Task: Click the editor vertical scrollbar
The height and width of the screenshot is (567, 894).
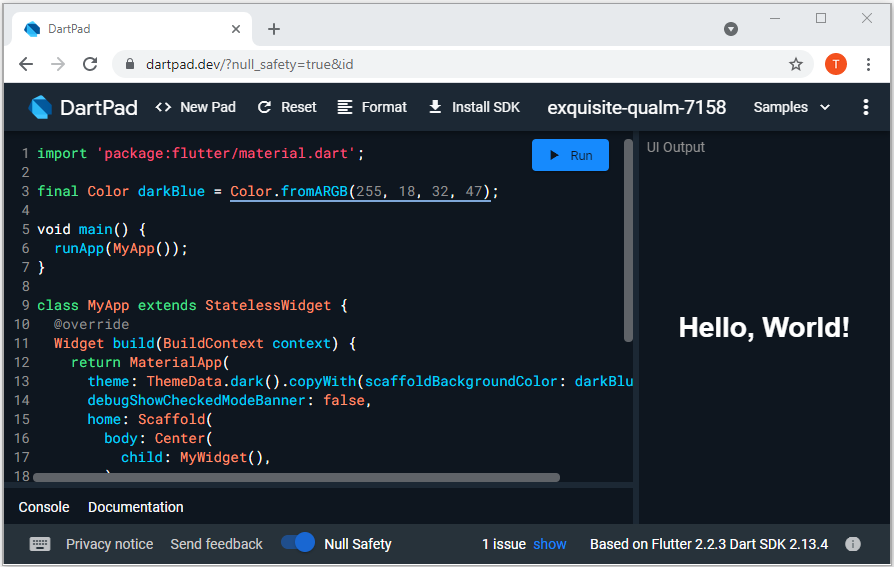Action: pos(628,240)
